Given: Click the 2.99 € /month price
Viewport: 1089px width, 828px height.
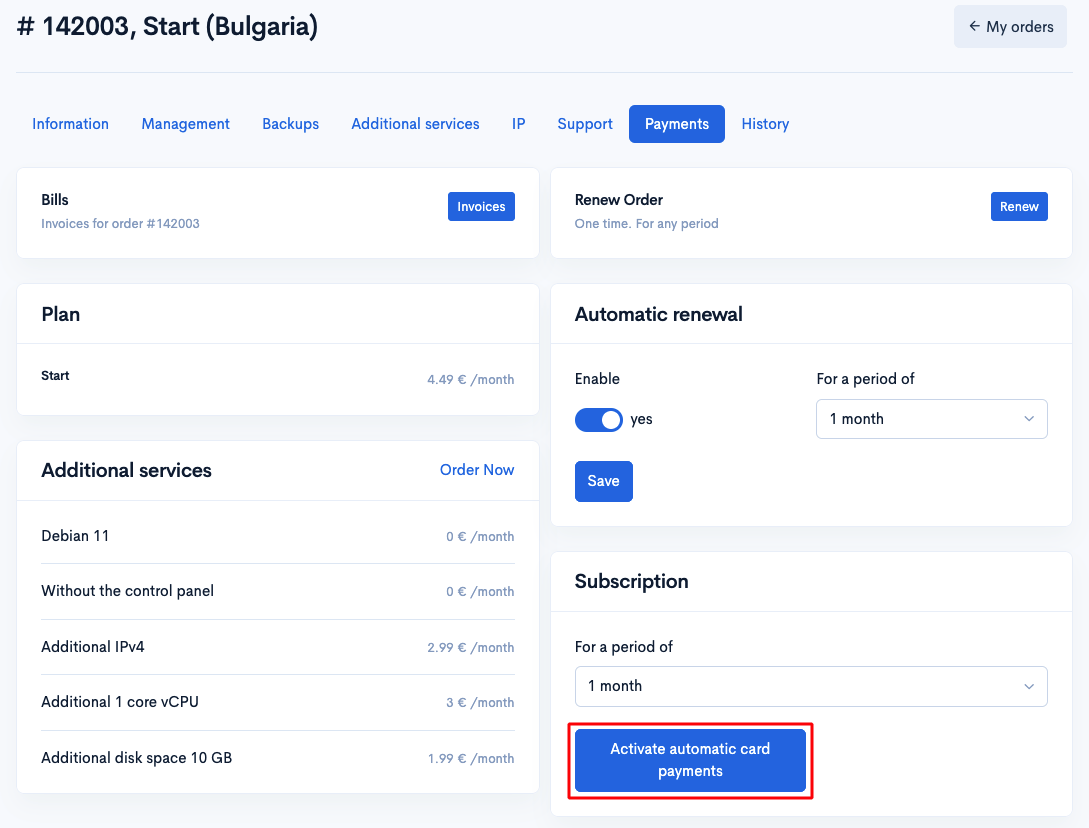Looking at the screenshot, I should [x=471, y=647].
